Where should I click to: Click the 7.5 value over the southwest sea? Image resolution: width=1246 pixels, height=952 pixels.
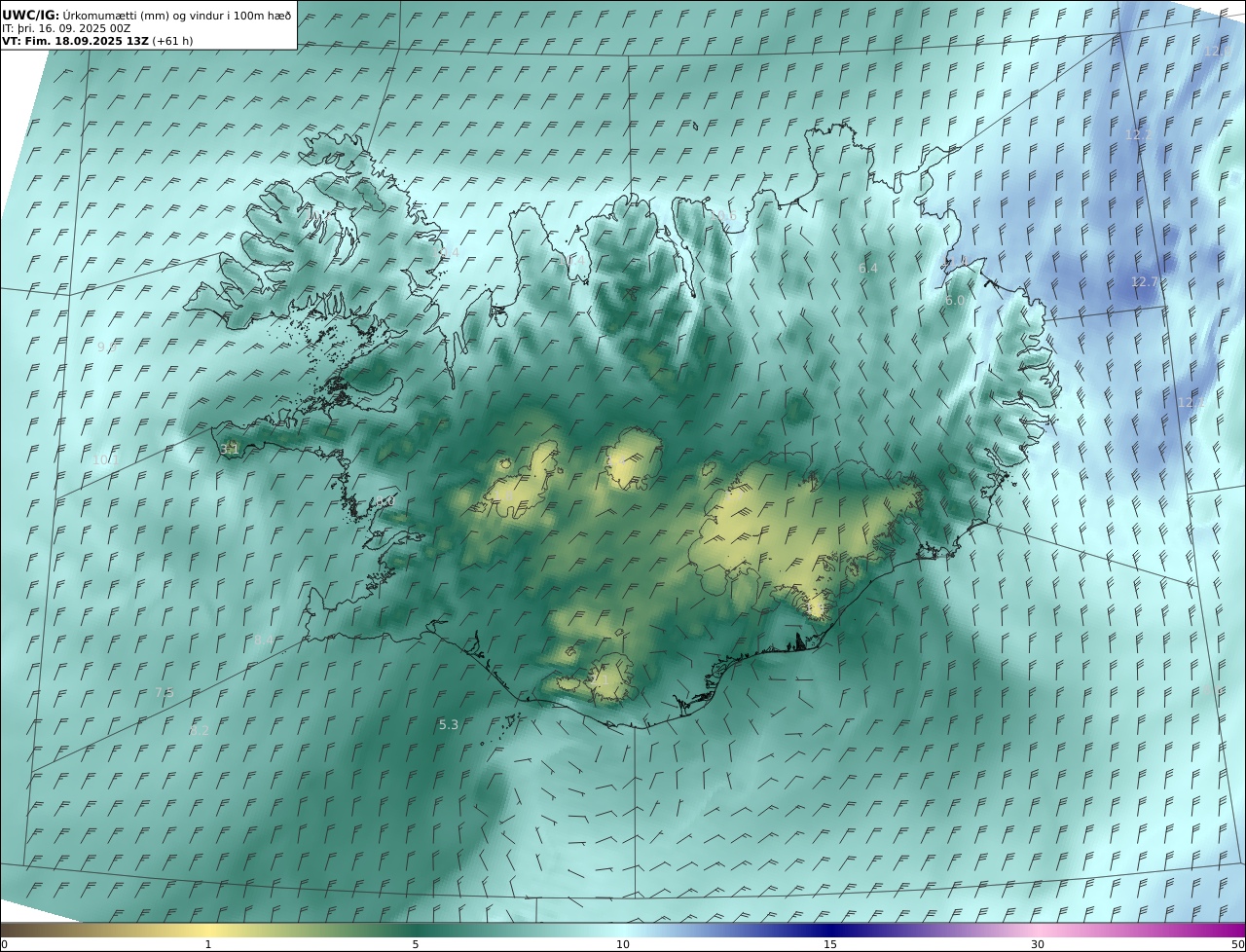[x=165, y=693]
